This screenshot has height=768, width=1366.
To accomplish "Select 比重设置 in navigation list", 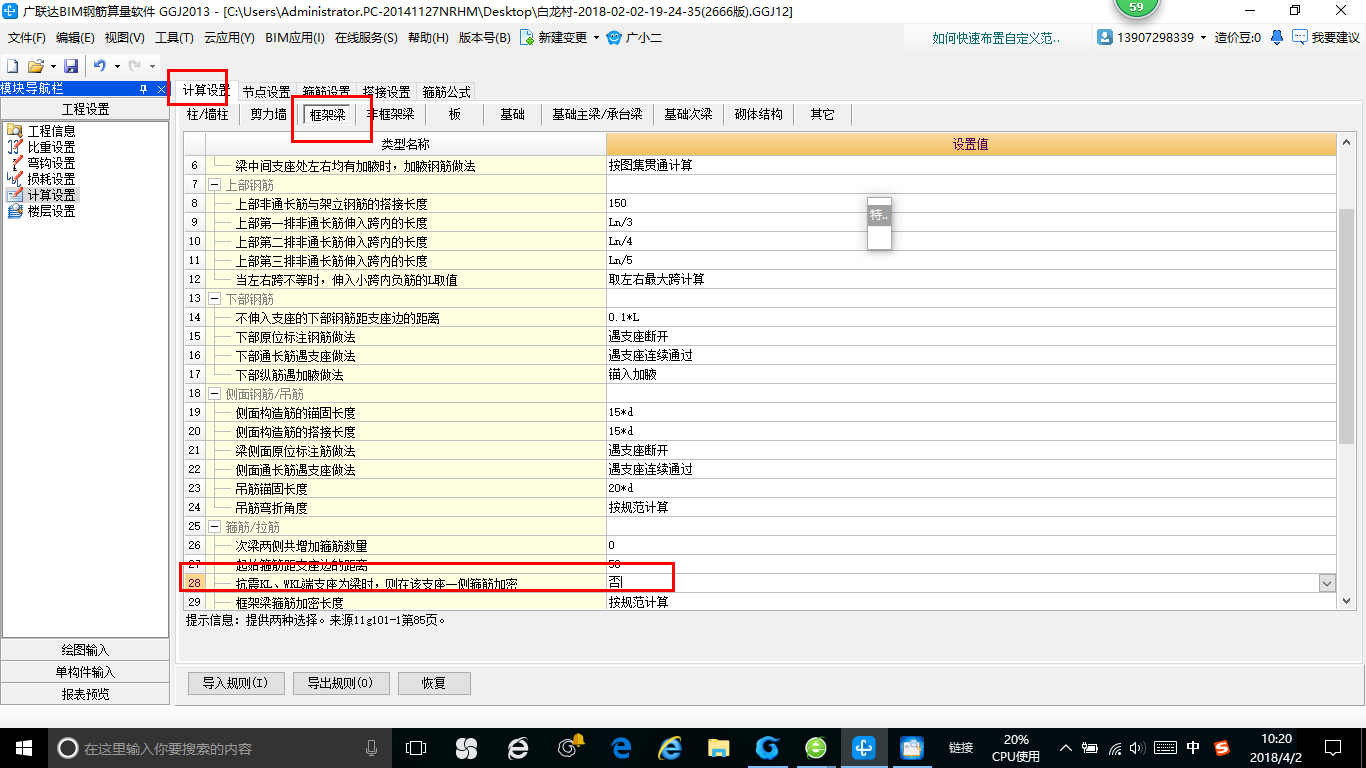I will [x=50, y=147].
